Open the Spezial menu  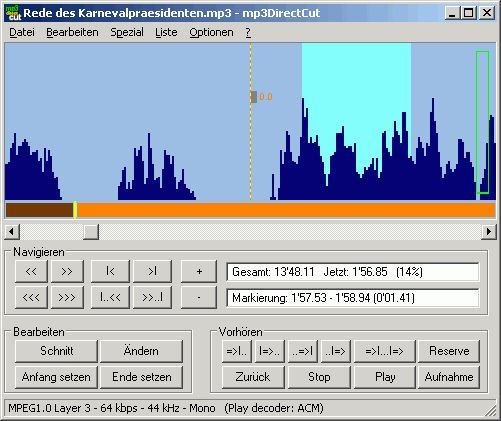[127, 32]
